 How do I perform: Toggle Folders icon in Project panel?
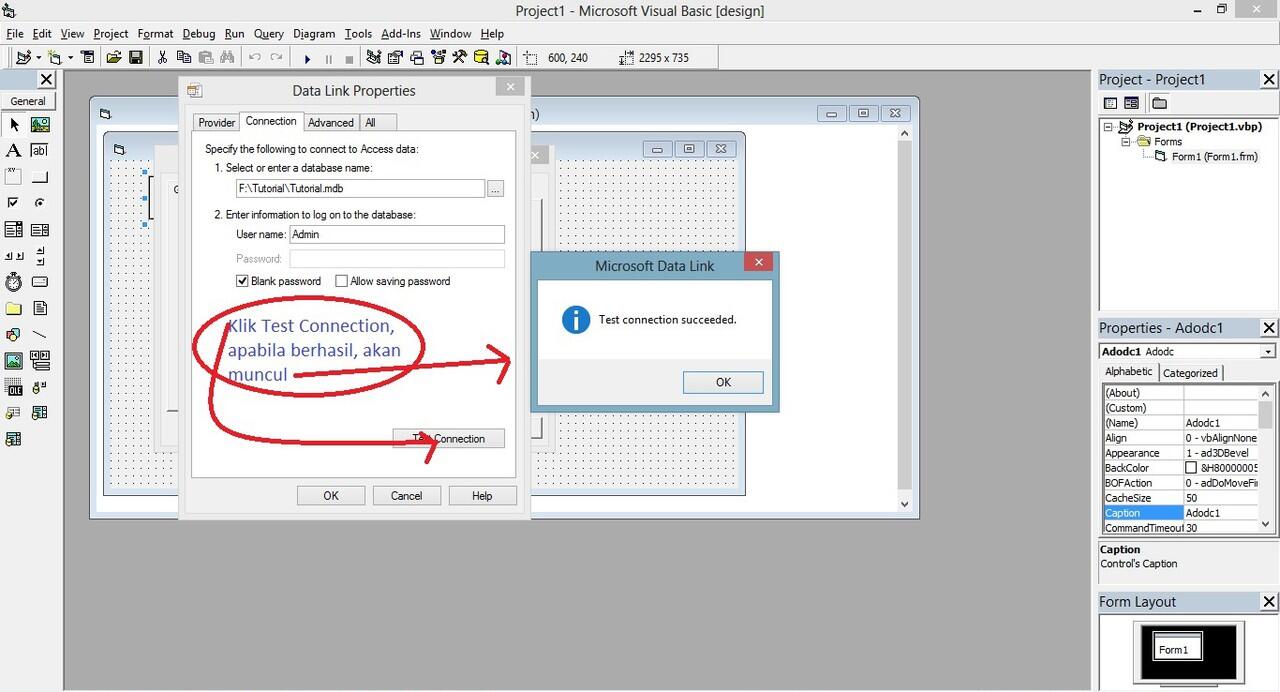pyautogui.click(x=1159, y=103)
